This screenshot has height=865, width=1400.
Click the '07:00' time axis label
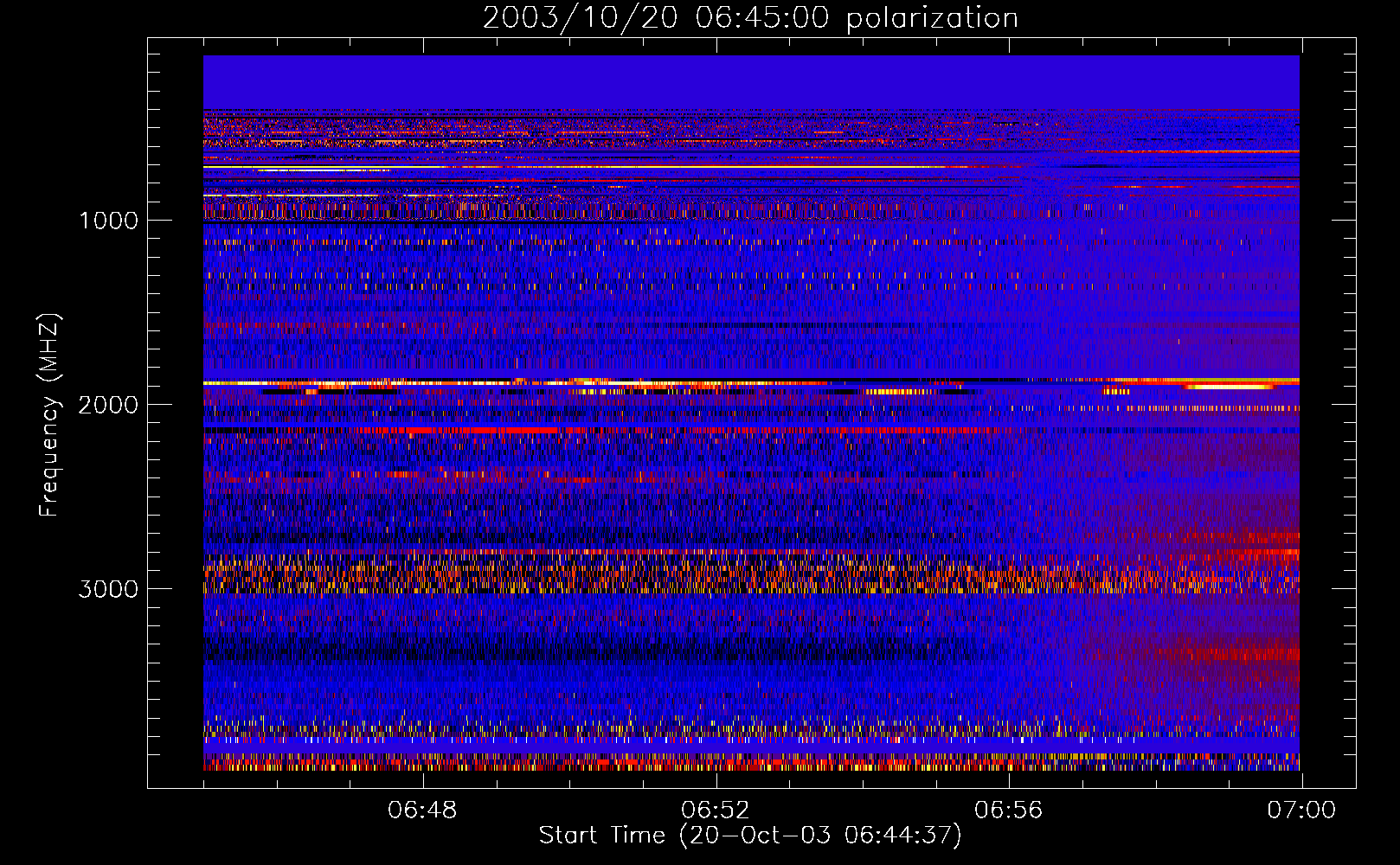coord(1301,811)
